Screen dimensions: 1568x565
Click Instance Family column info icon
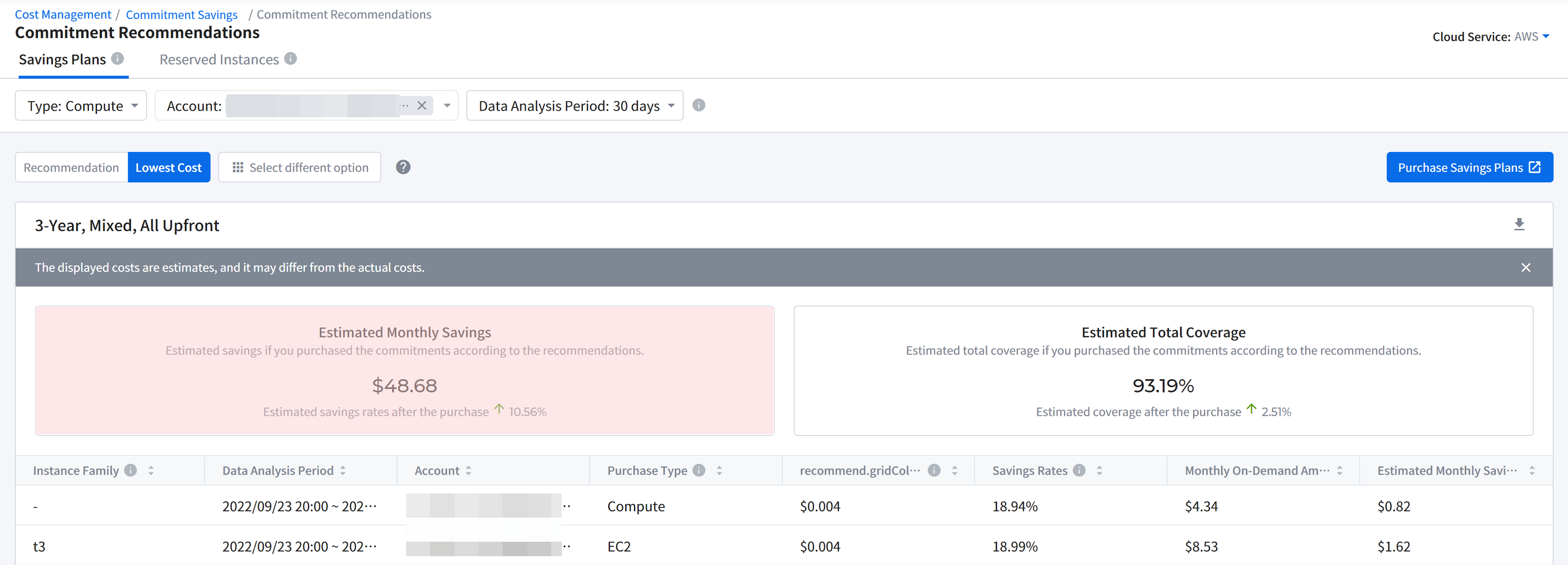tap(130, 470)
